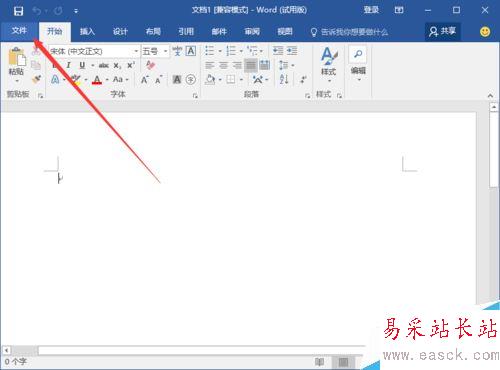Viewport: 500px width, 370px height.
Task: Center the paragraph text
Action: point(223,65)
